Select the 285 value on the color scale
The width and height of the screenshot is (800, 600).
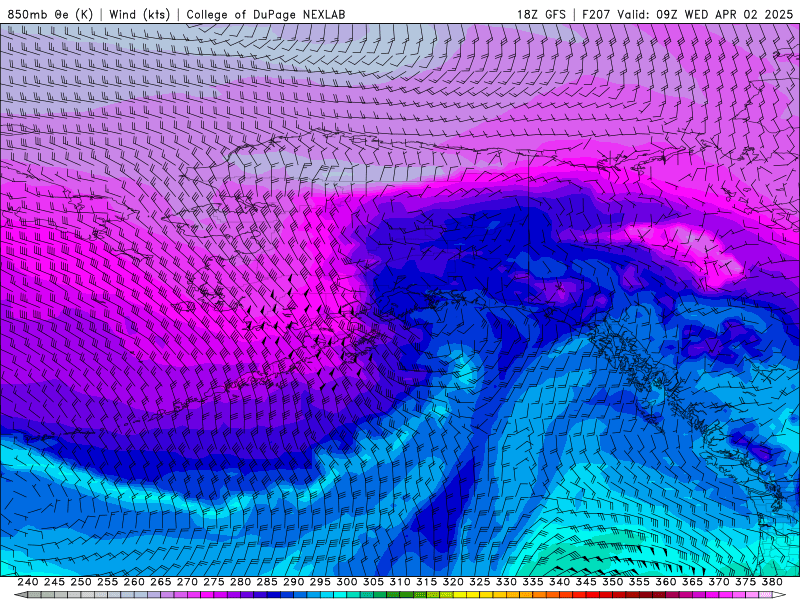[266, 582]
